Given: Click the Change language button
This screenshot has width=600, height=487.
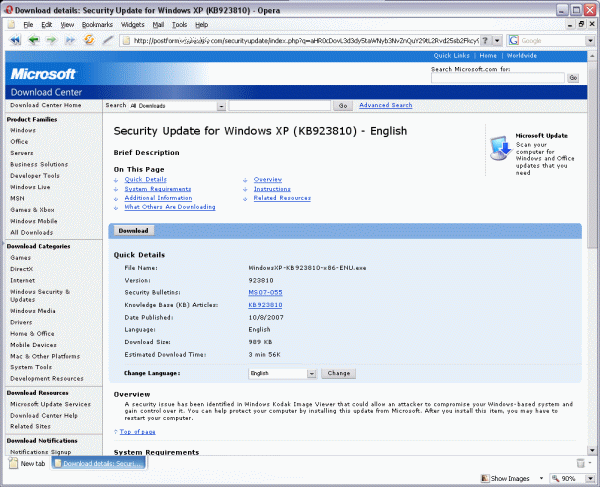Looking at the screenshot, I should click(339, 373).
